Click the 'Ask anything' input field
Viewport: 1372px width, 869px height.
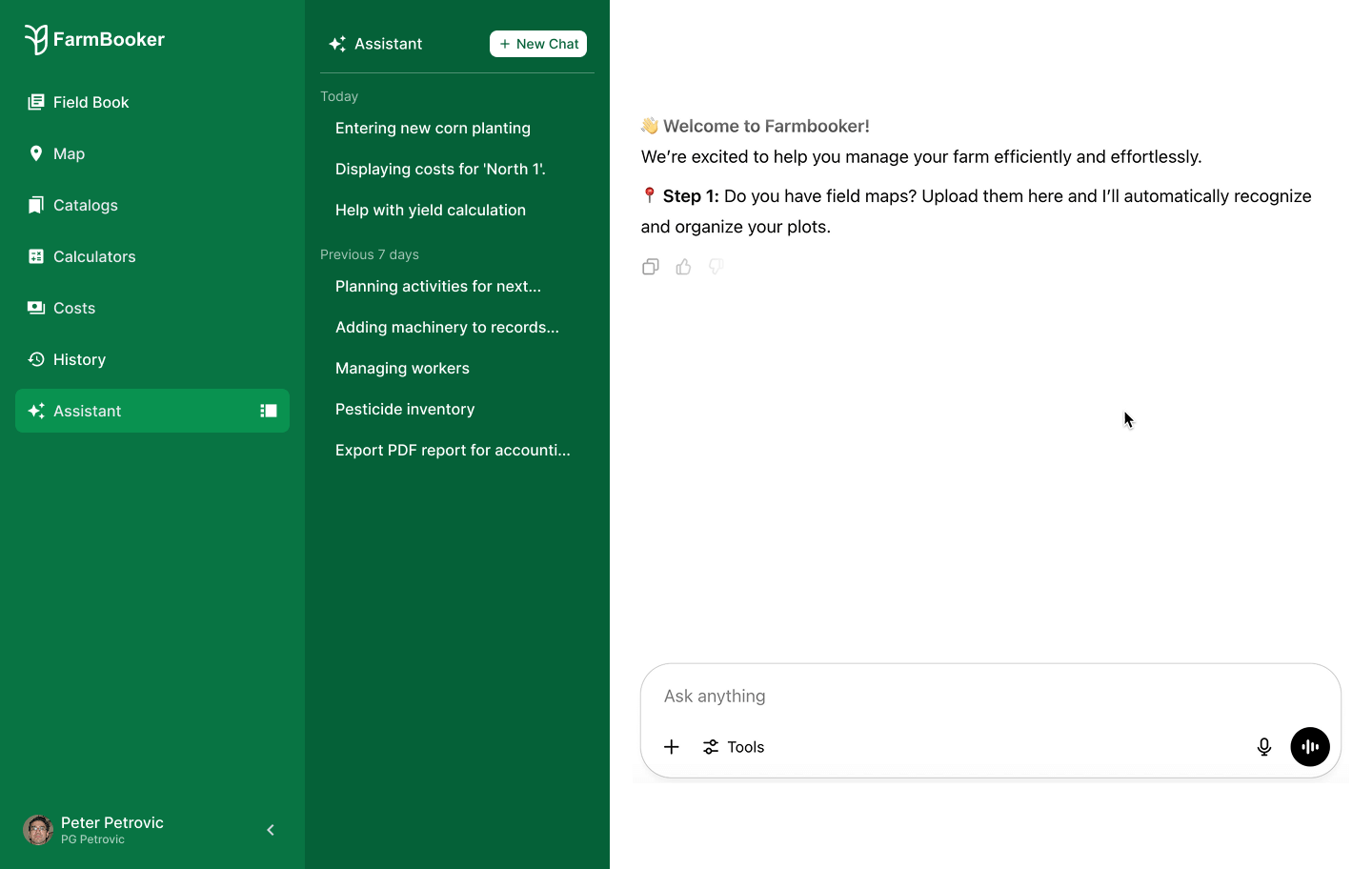[x=953, y=696]
